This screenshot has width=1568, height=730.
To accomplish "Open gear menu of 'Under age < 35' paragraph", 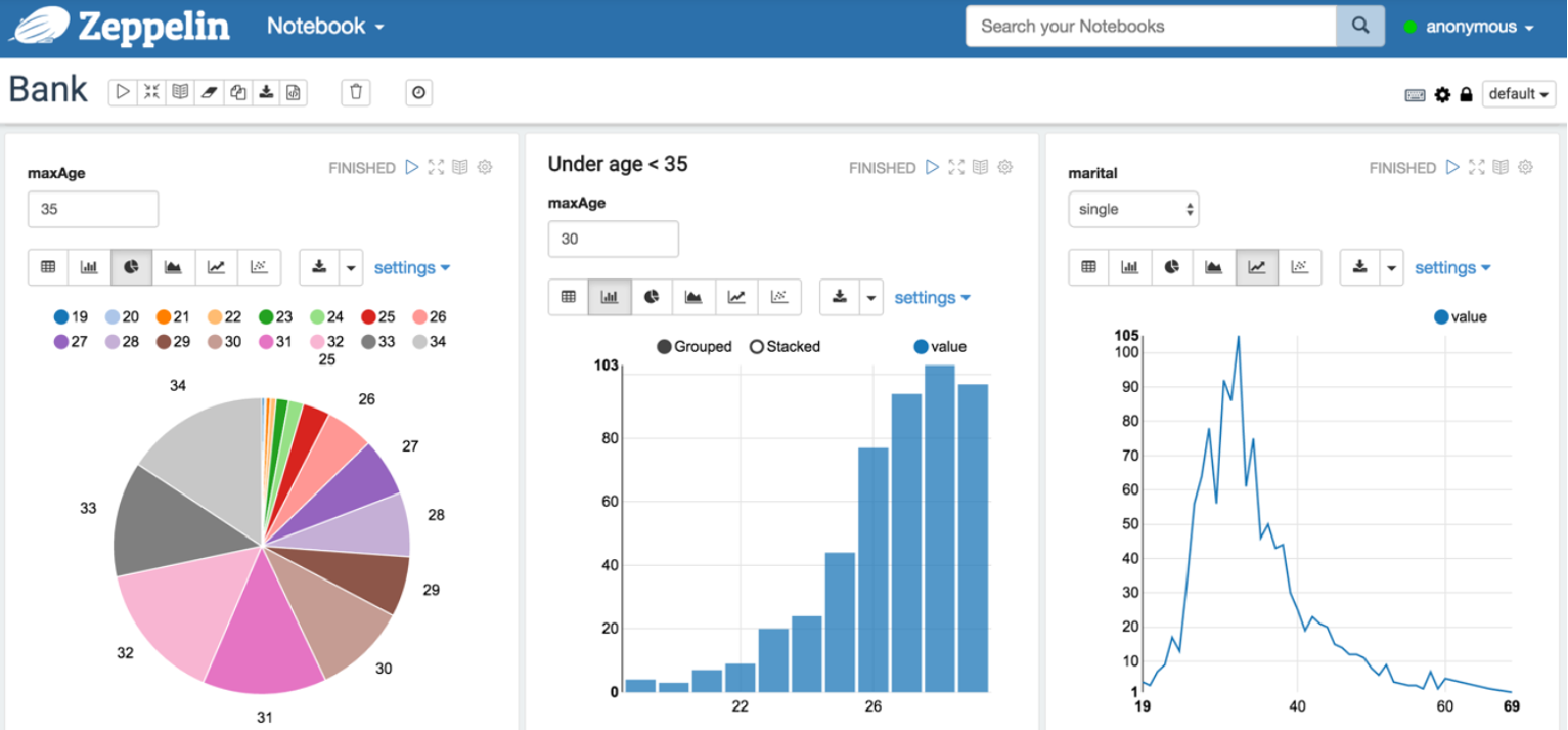I will (1005, 167).
